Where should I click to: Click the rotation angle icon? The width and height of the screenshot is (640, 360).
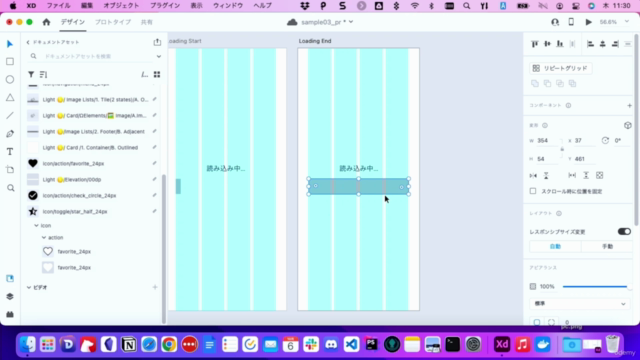tap(605, 140)
